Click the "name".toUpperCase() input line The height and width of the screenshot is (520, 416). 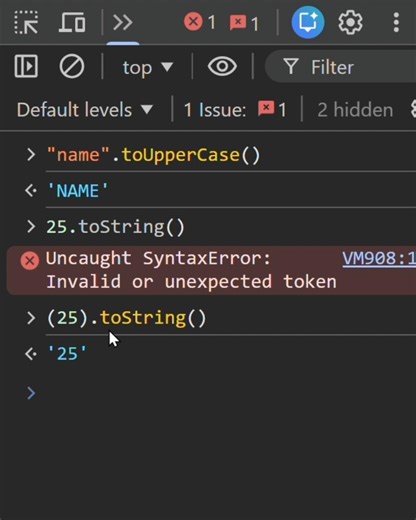(x=153, y=155)
